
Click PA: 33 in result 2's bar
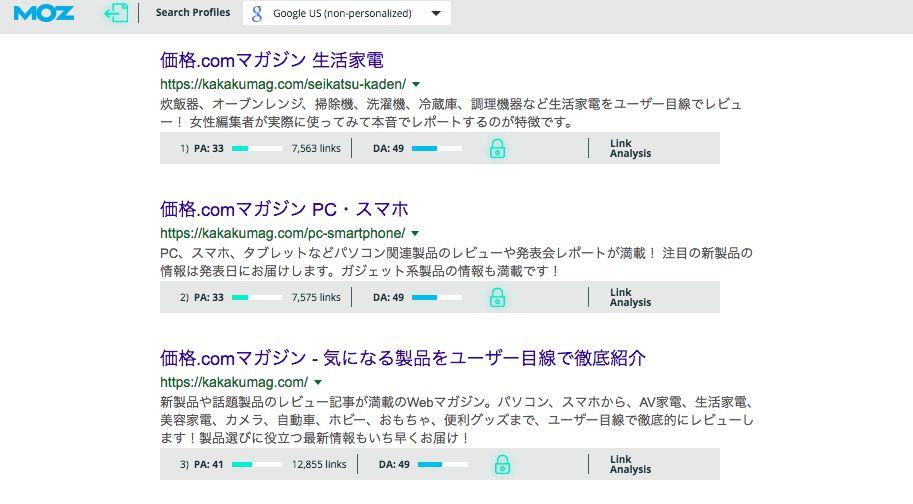(208, 297)
